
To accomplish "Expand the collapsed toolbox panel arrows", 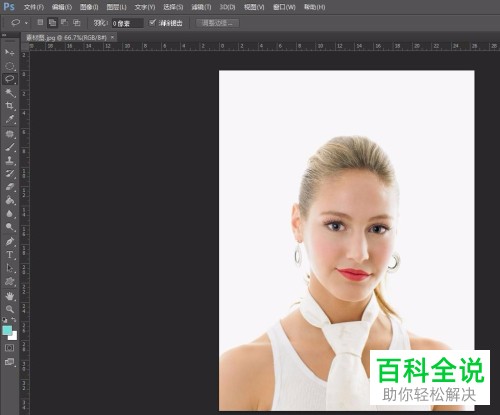I will click(x=4, y=35).
